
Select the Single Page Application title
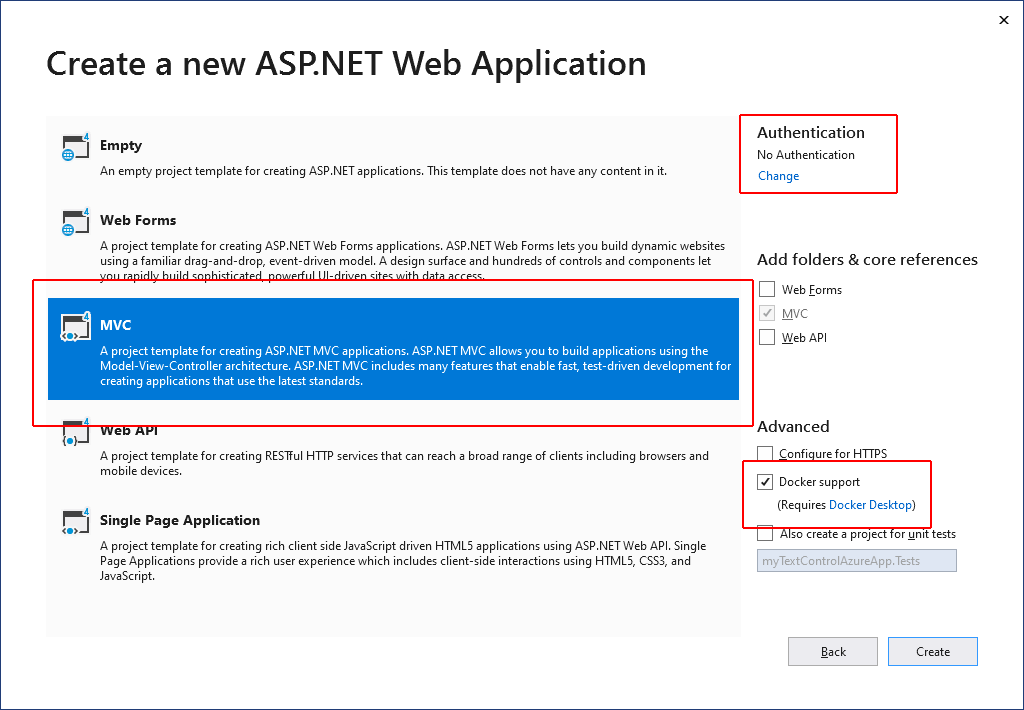click(x=180, y=520)
